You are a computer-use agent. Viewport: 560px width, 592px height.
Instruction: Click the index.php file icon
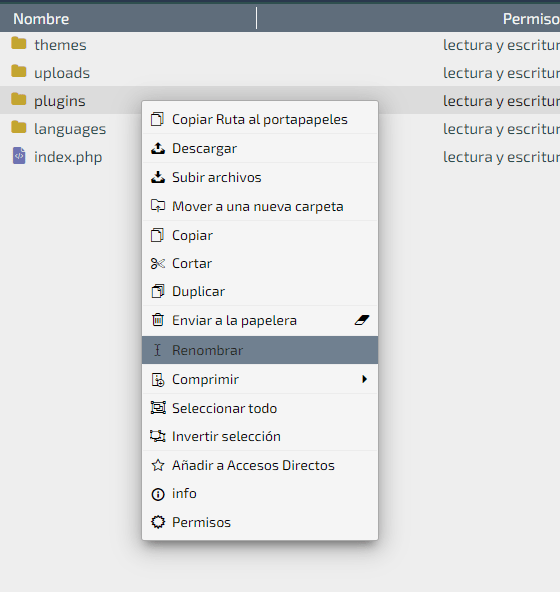(x=19, y=156)
